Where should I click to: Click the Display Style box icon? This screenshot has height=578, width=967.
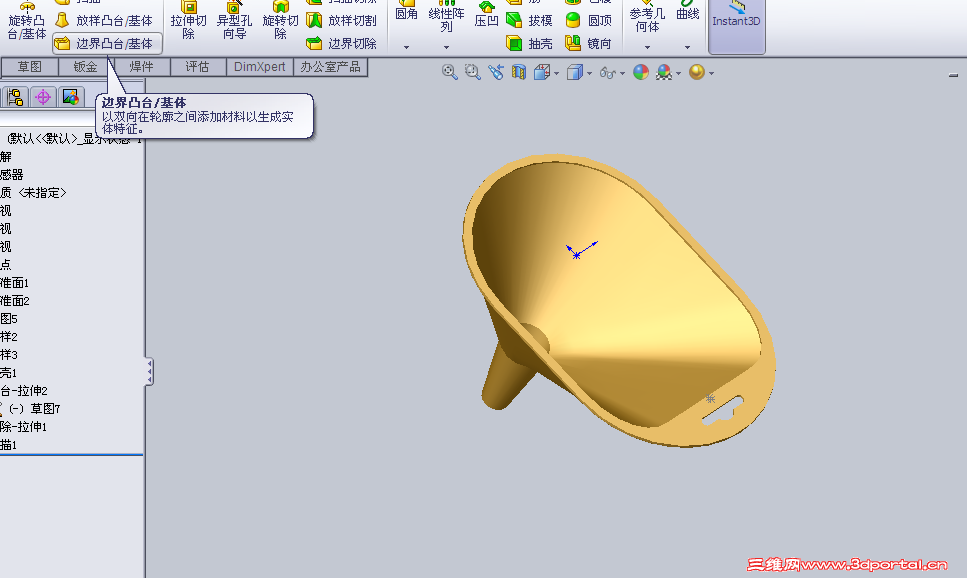pyautogui.click(x=574, y=73)
